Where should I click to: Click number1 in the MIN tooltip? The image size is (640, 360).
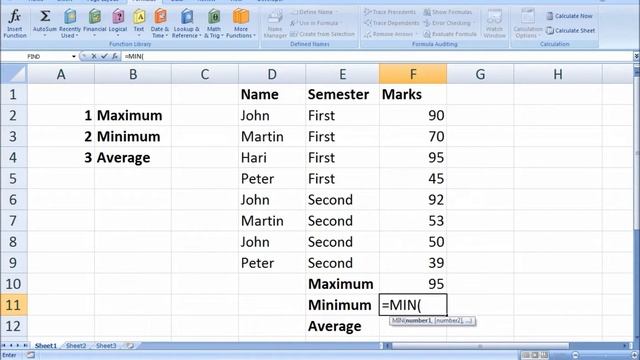[x=418, y=321]
